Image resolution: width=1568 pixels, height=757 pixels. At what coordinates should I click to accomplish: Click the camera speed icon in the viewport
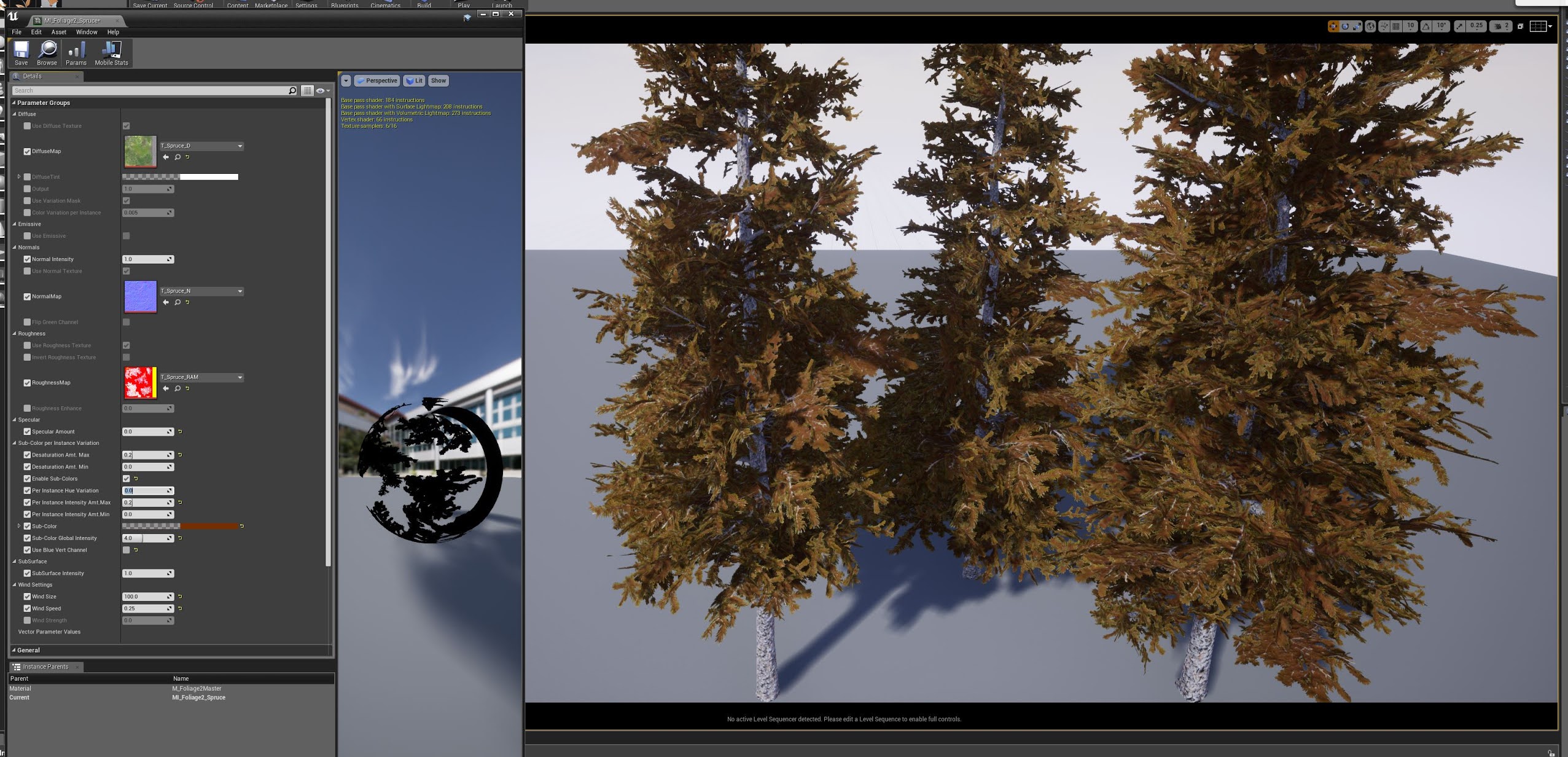point(1499,26)
